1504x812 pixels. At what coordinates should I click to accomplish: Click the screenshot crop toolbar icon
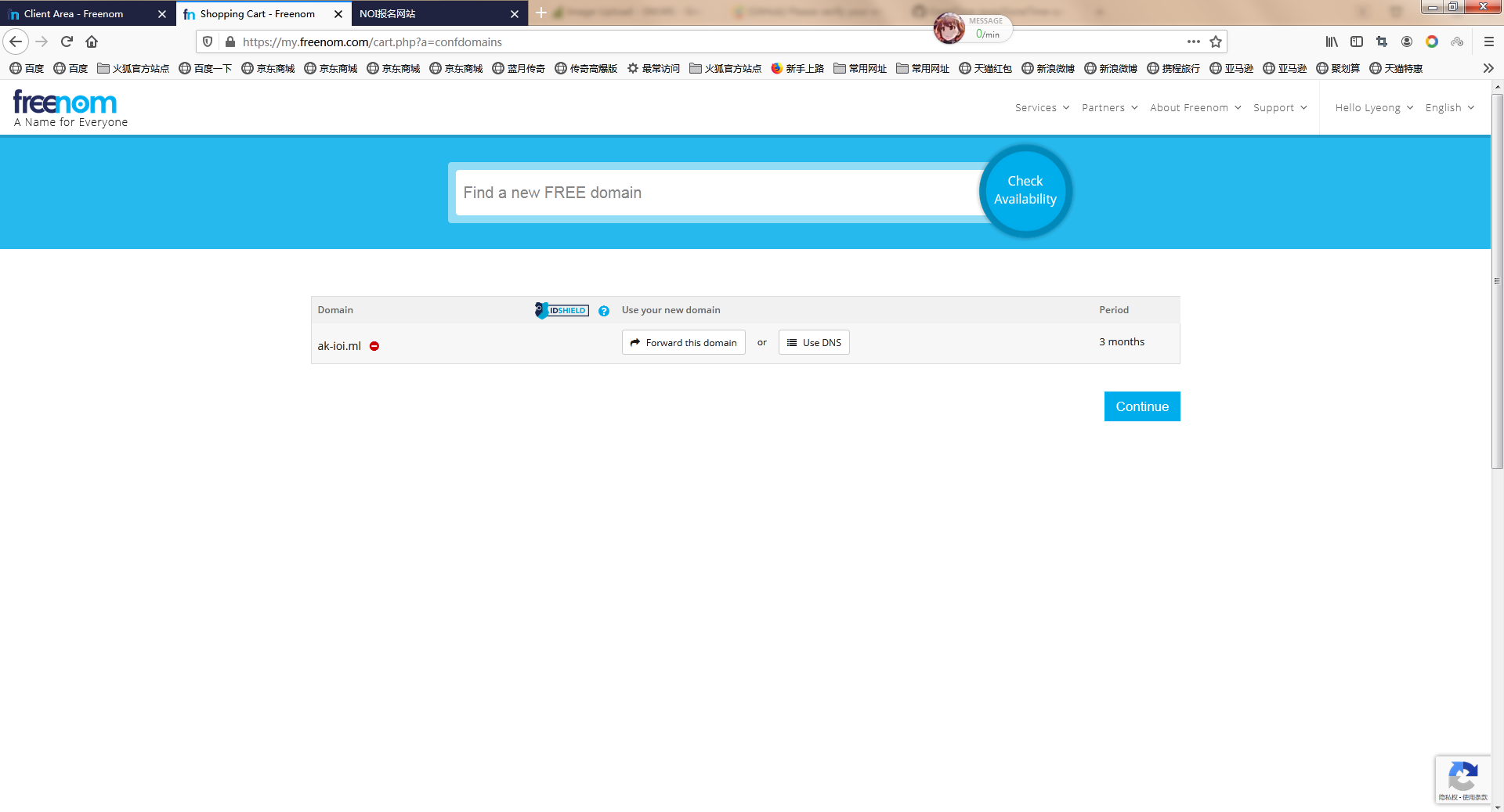1382,42
